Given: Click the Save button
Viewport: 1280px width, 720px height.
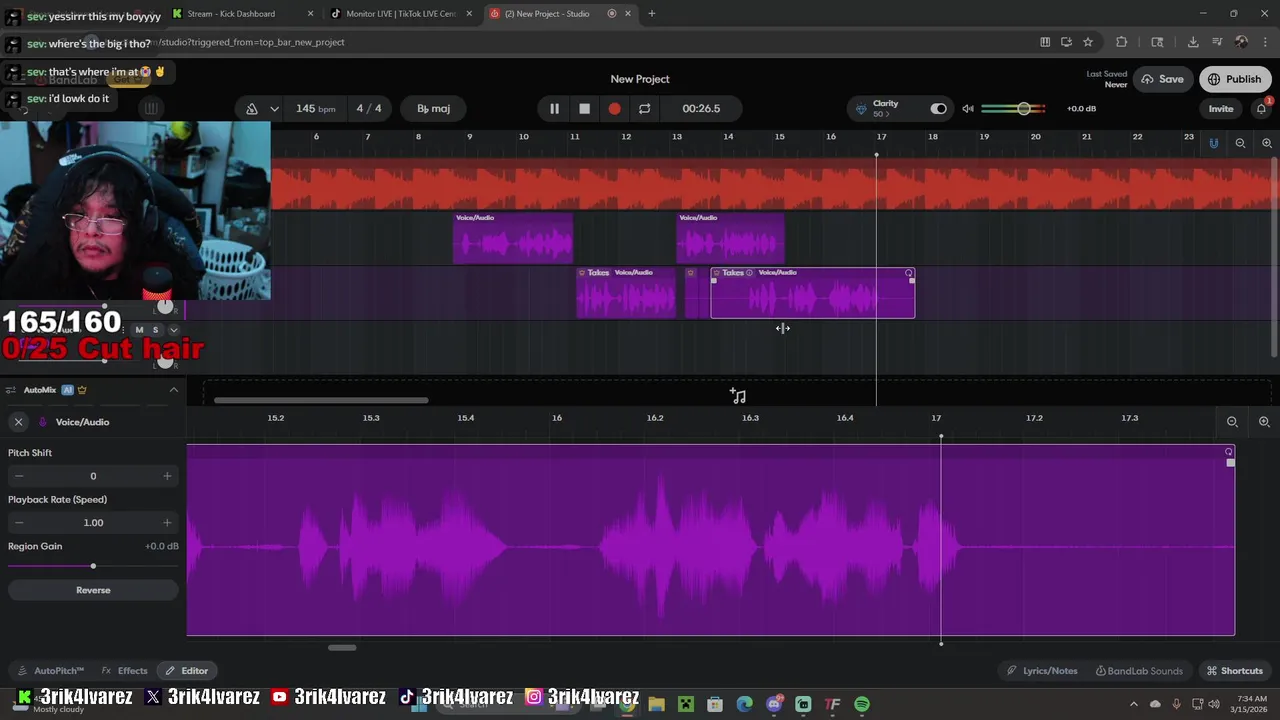Looking at the screenshot, I should point(1162,79).
